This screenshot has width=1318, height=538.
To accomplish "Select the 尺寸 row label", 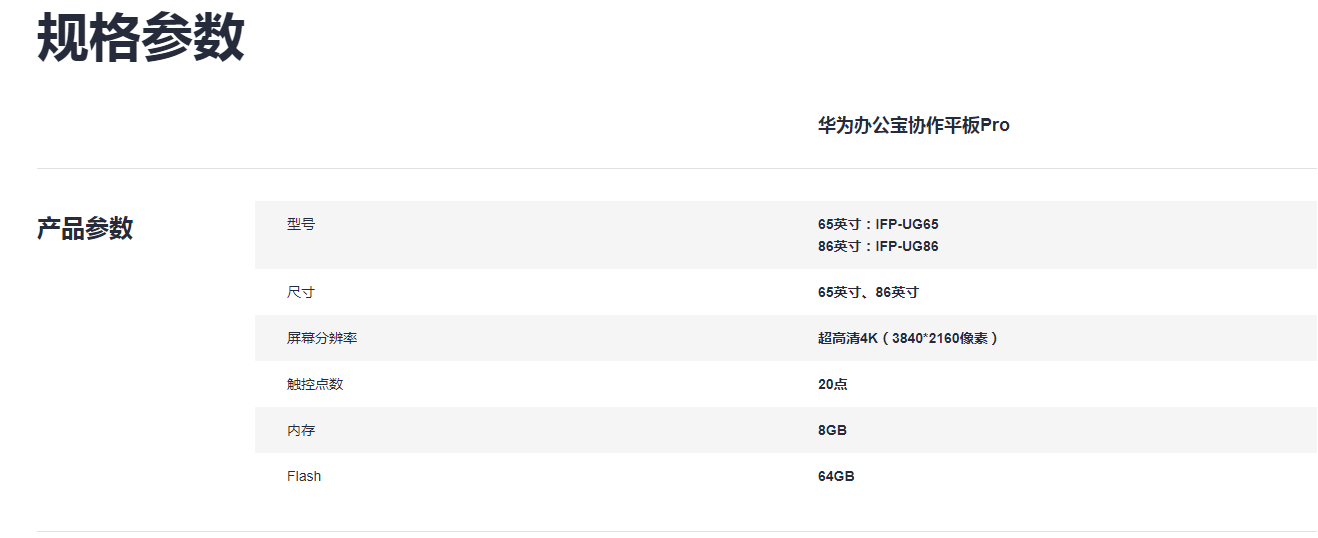I will [x=300, y=292].
